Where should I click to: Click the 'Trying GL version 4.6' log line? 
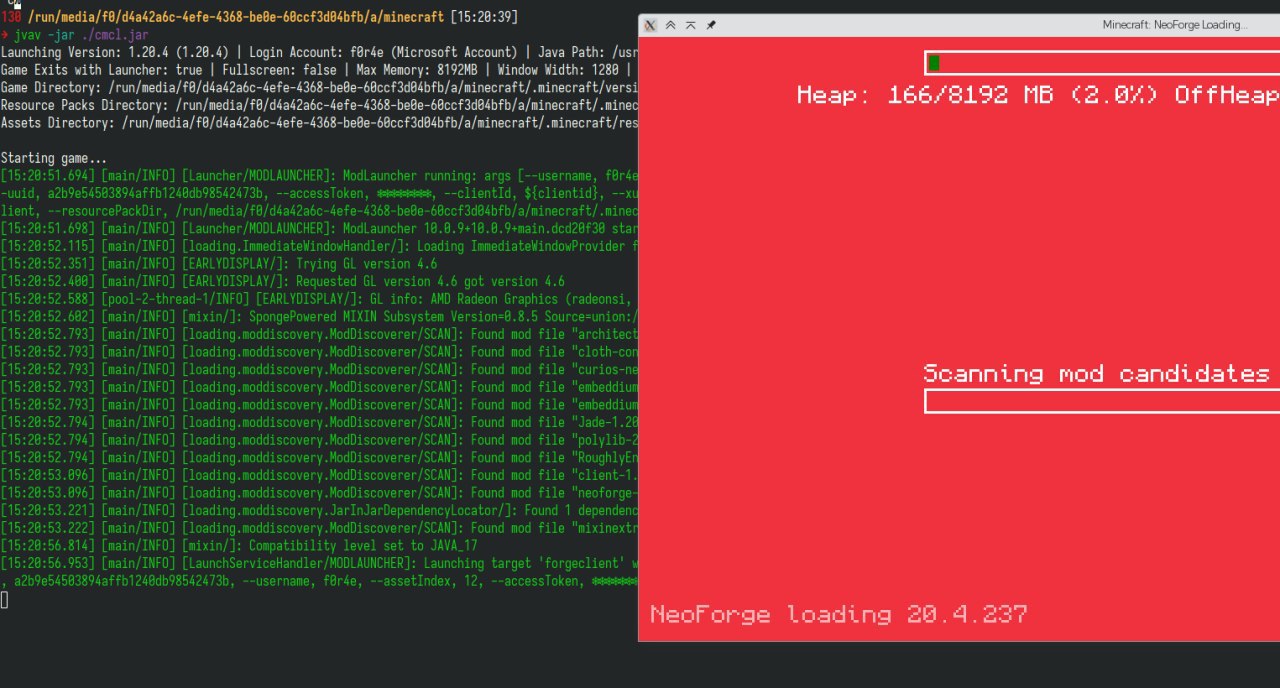click(x=219, y=264)
